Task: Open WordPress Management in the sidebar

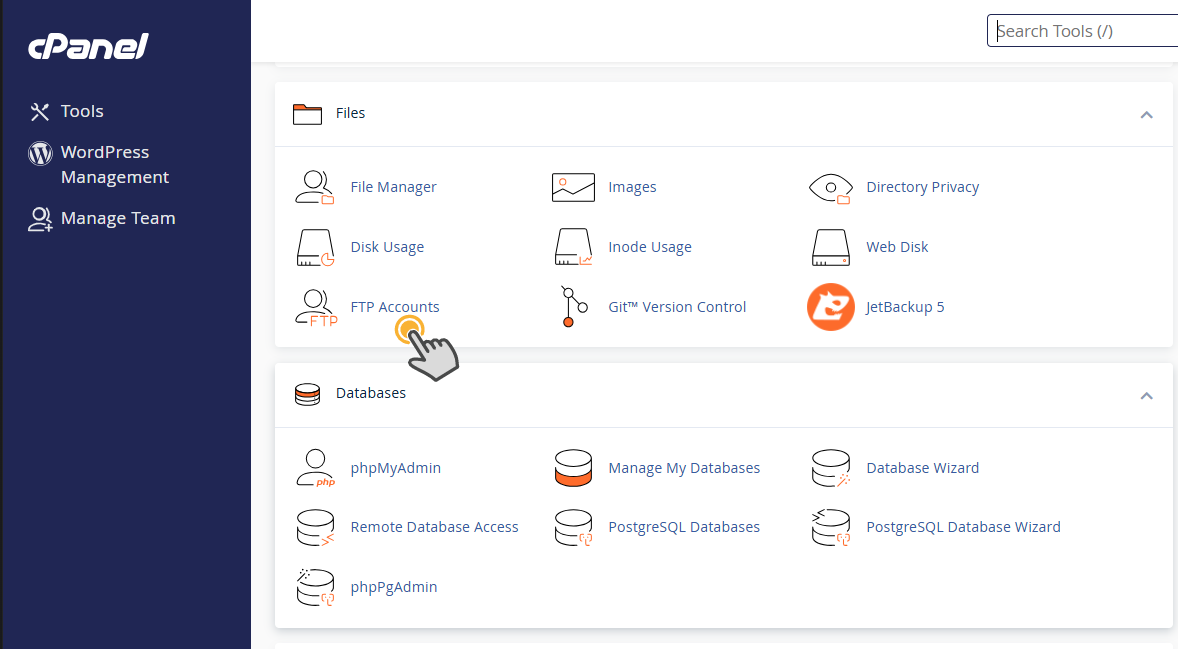Action: (115, 165)
